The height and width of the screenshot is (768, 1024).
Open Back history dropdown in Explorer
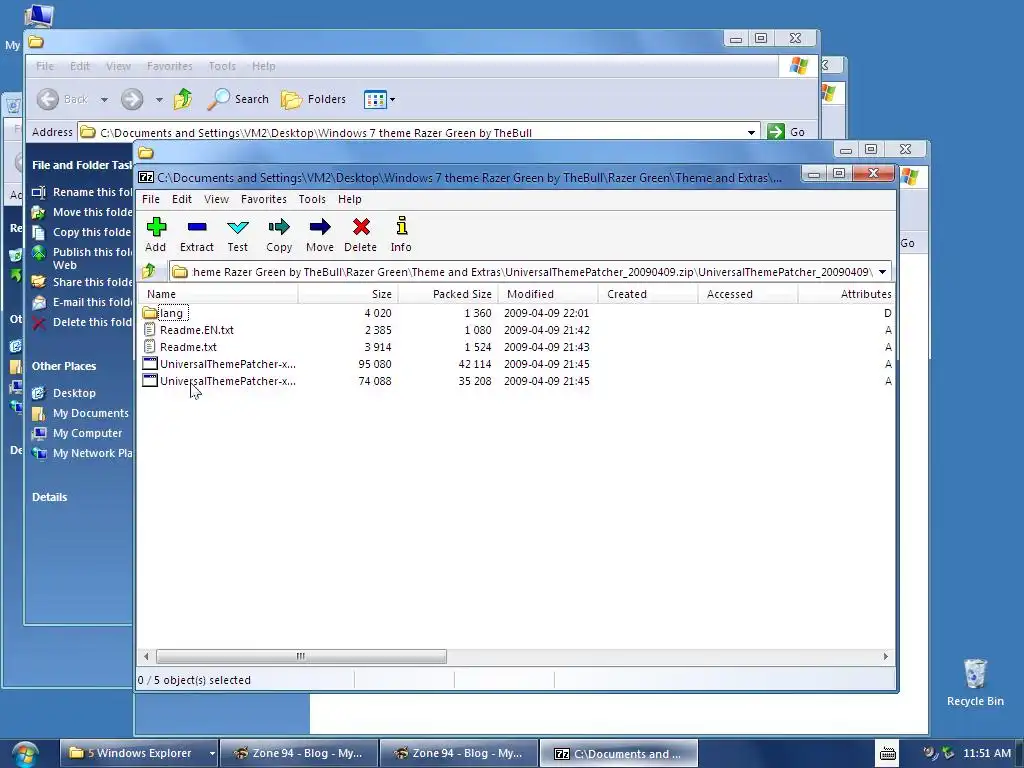tap(104, 100)
